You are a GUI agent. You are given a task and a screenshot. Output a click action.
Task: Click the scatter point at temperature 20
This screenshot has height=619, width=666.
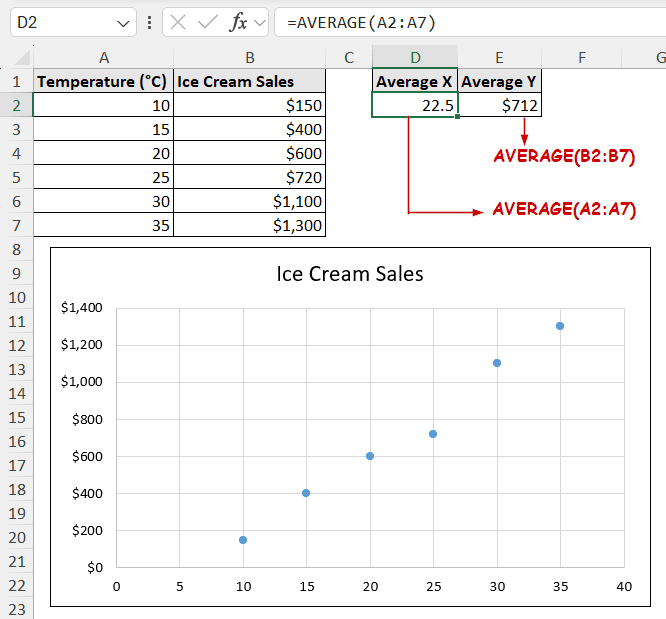coord(370,456)
